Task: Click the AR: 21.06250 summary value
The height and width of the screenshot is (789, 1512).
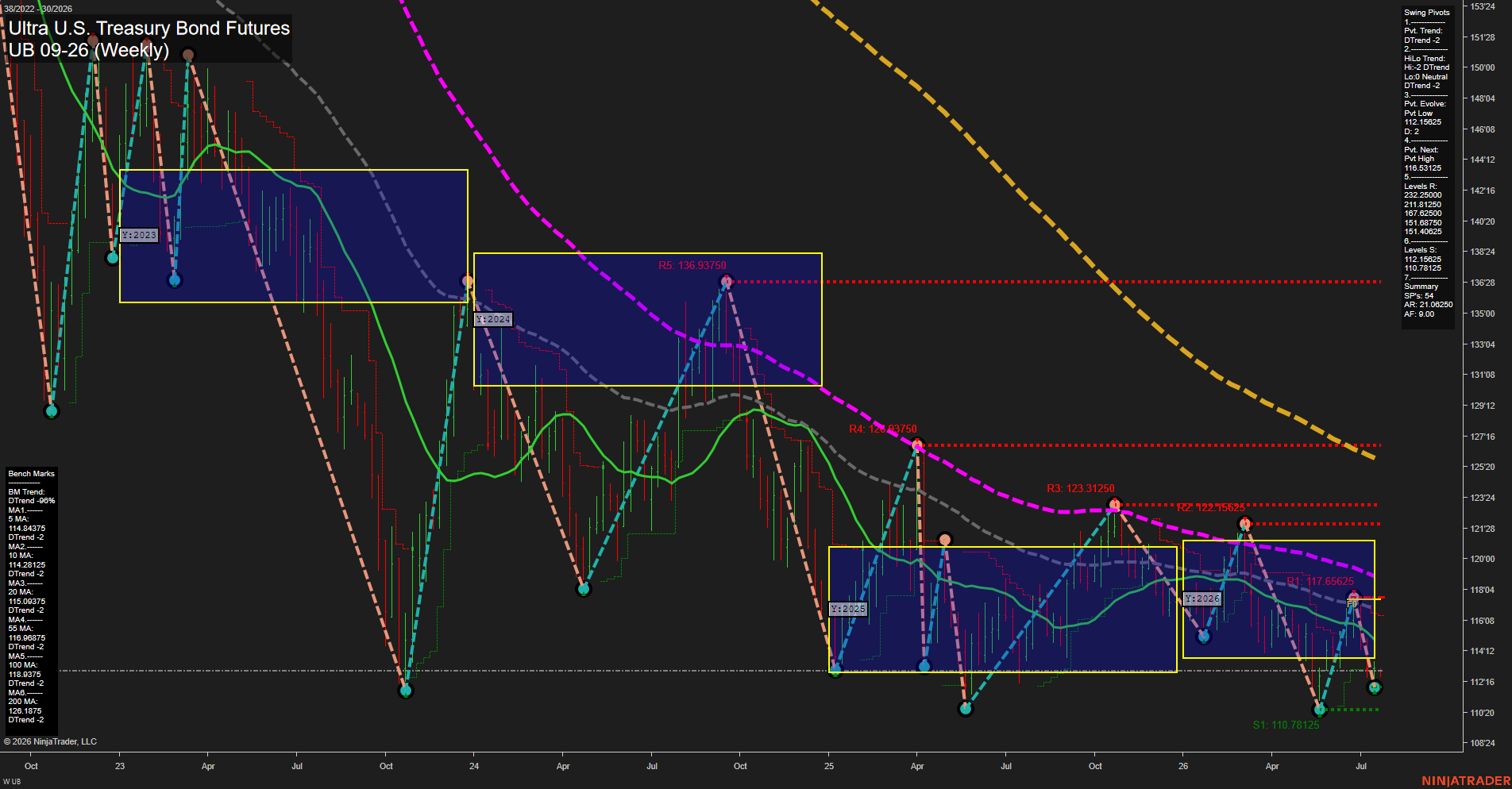Action: pyautogui.click(x=1428, y=305)
